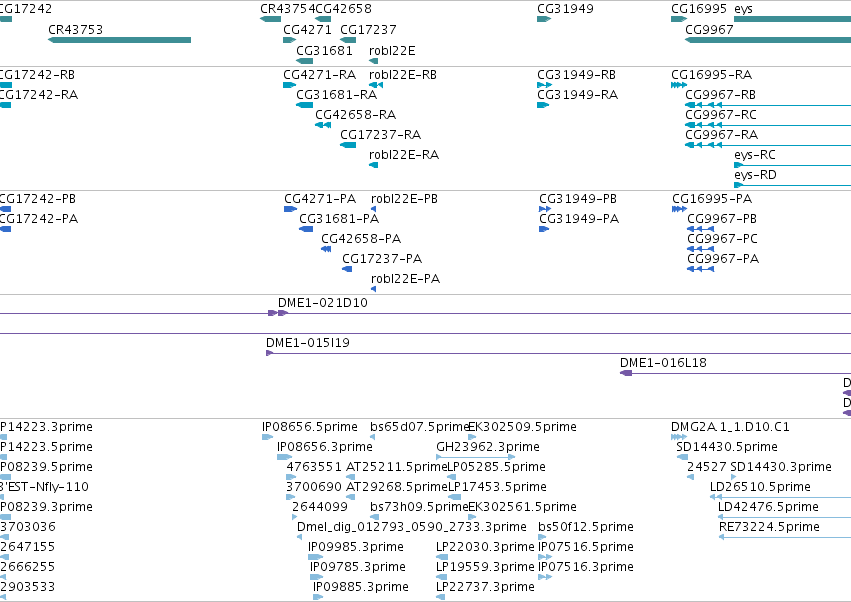Screen dimensions: 851x602
Task: Select EST SD14430.5prime
Action: 727,447
